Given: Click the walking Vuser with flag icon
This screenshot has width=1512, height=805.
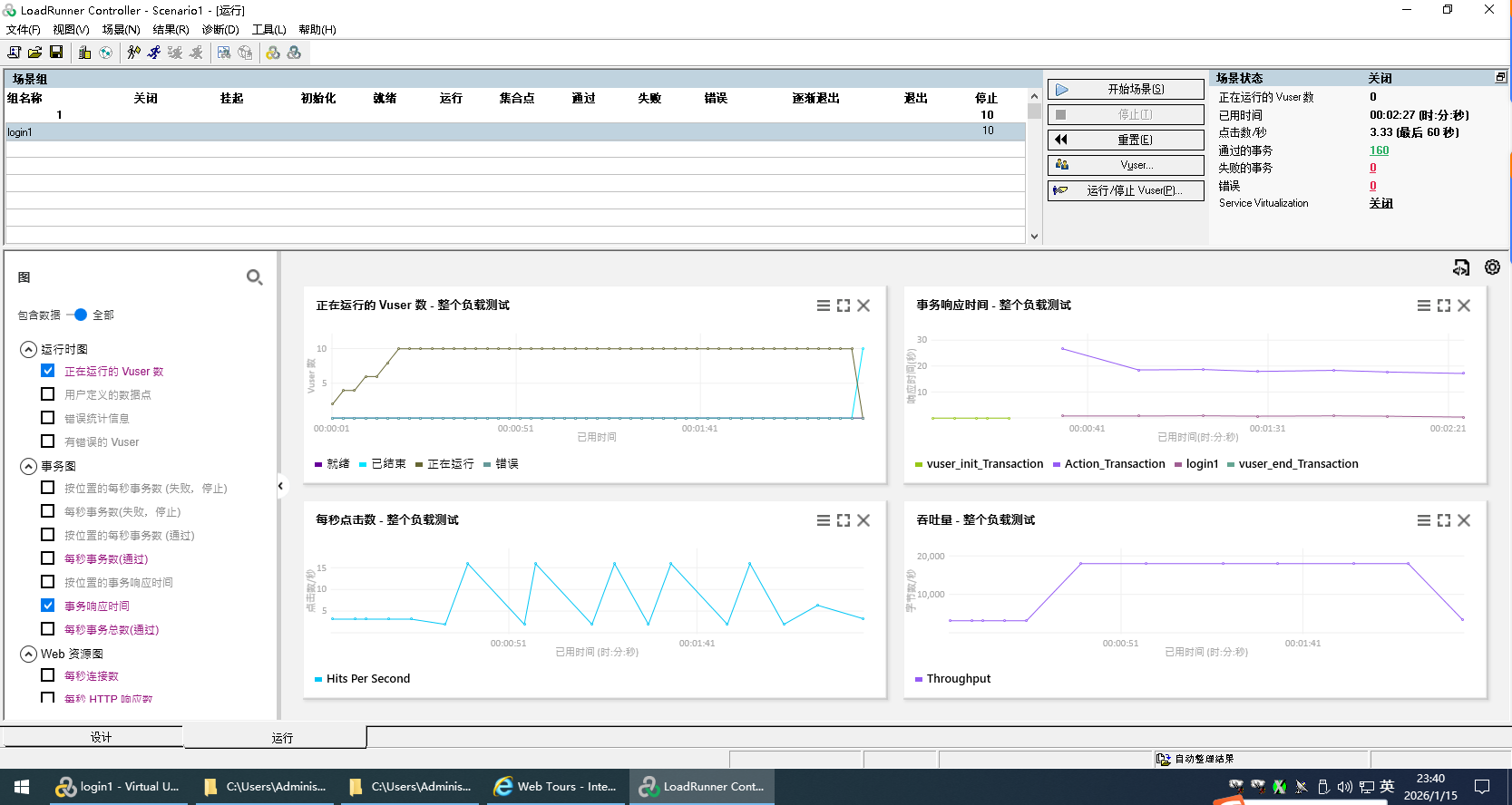Looking at the screenshot, I should coord(133,53).
